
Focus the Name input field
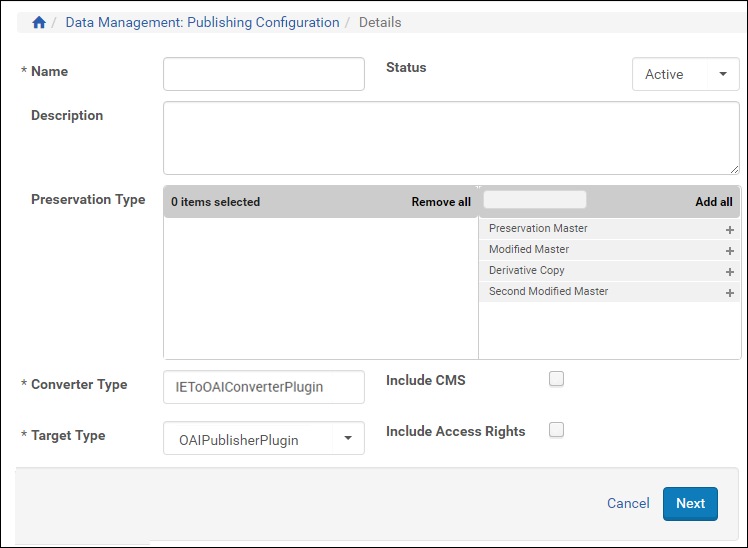pos(264,74)
